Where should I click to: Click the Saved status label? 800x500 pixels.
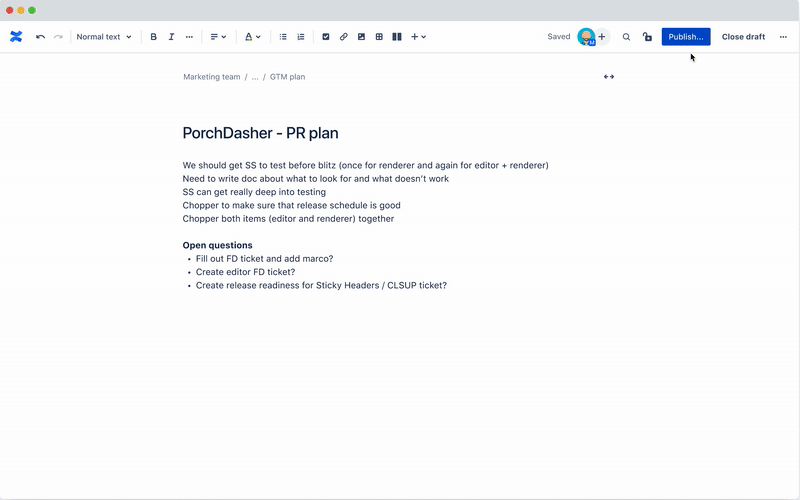point(559,37)
